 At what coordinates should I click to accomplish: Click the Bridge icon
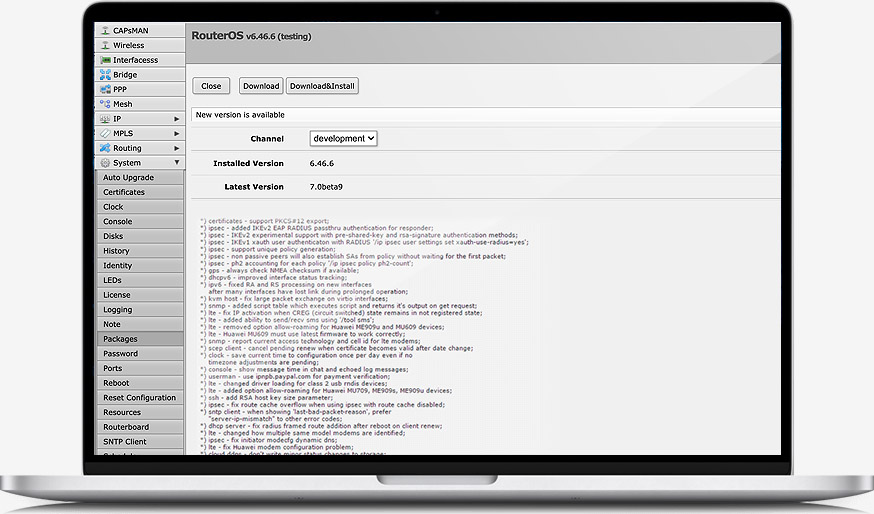(x=105, y=75)
